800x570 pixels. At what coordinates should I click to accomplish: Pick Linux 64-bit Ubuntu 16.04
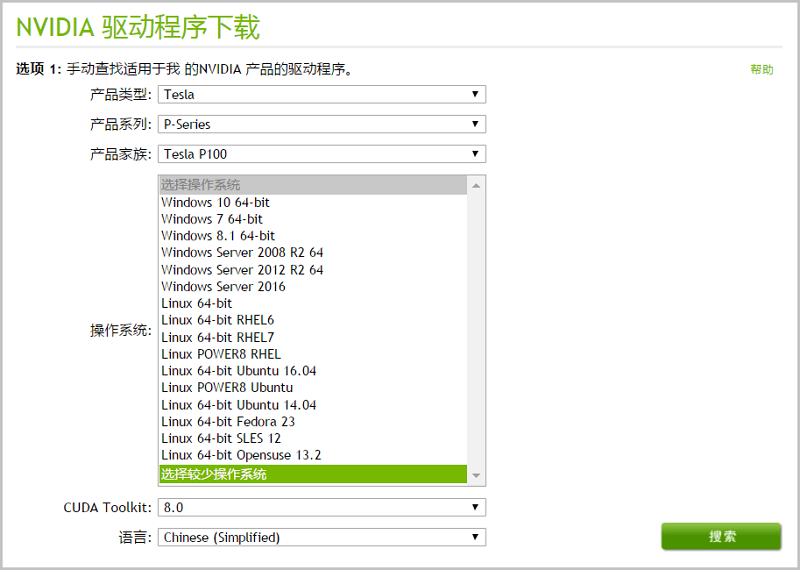tap(313, 371)
